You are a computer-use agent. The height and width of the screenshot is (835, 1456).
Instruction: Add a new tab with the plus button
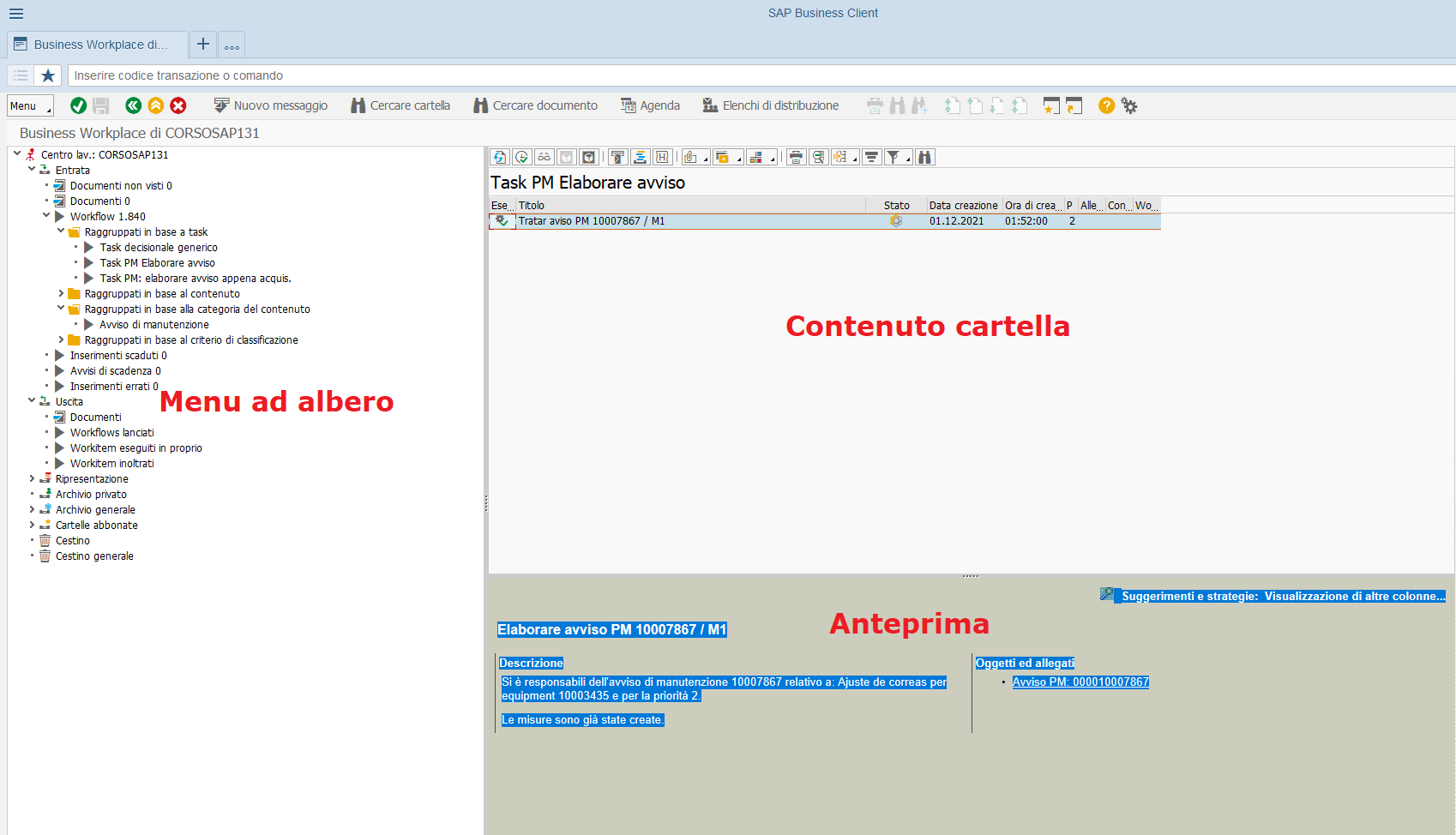click(x=203, y=44)
